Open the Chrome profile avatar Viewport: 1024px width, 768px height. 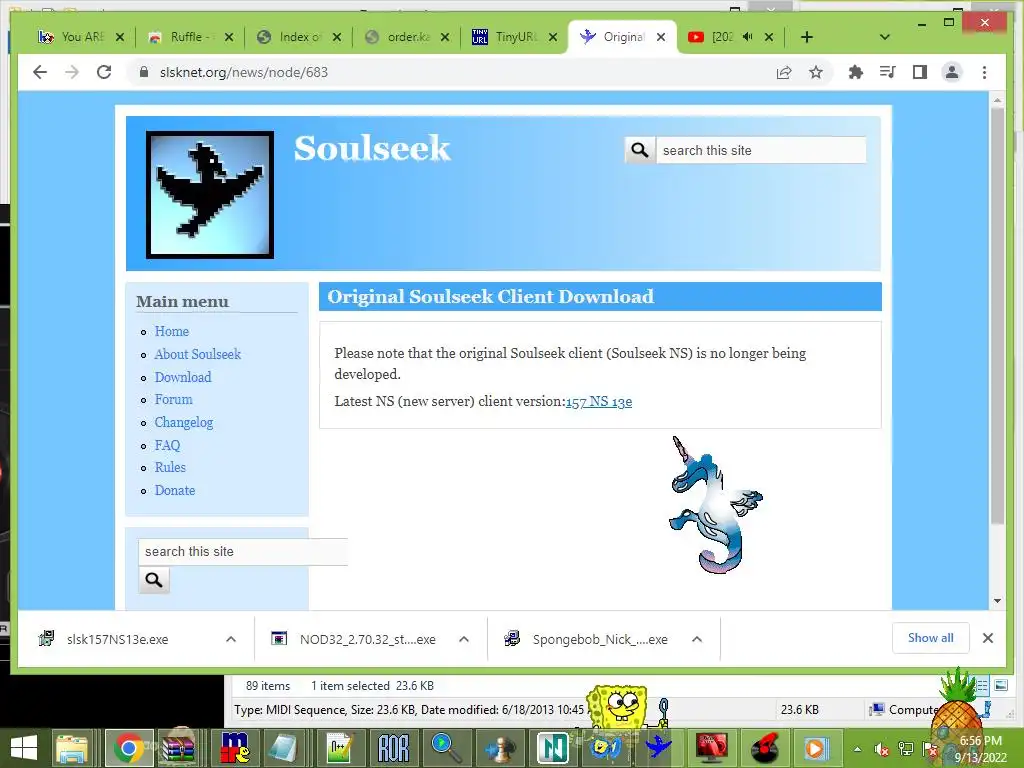(x=952, y=72)
